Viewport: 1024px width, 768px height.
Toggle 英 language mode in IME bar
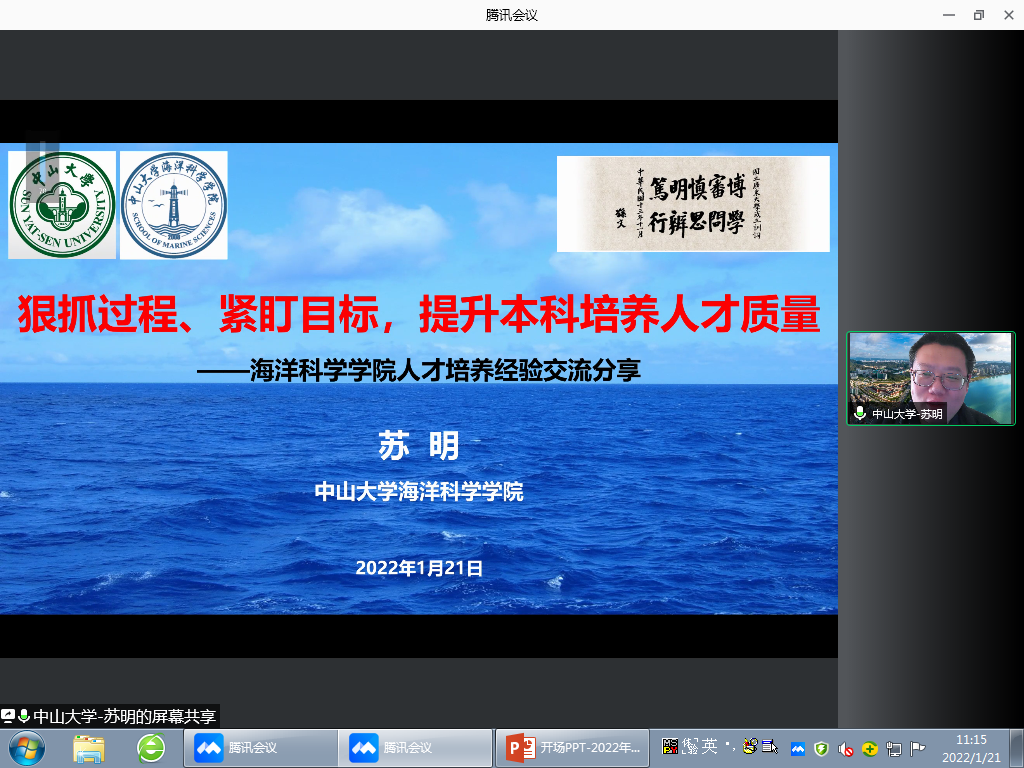(708, 746)
